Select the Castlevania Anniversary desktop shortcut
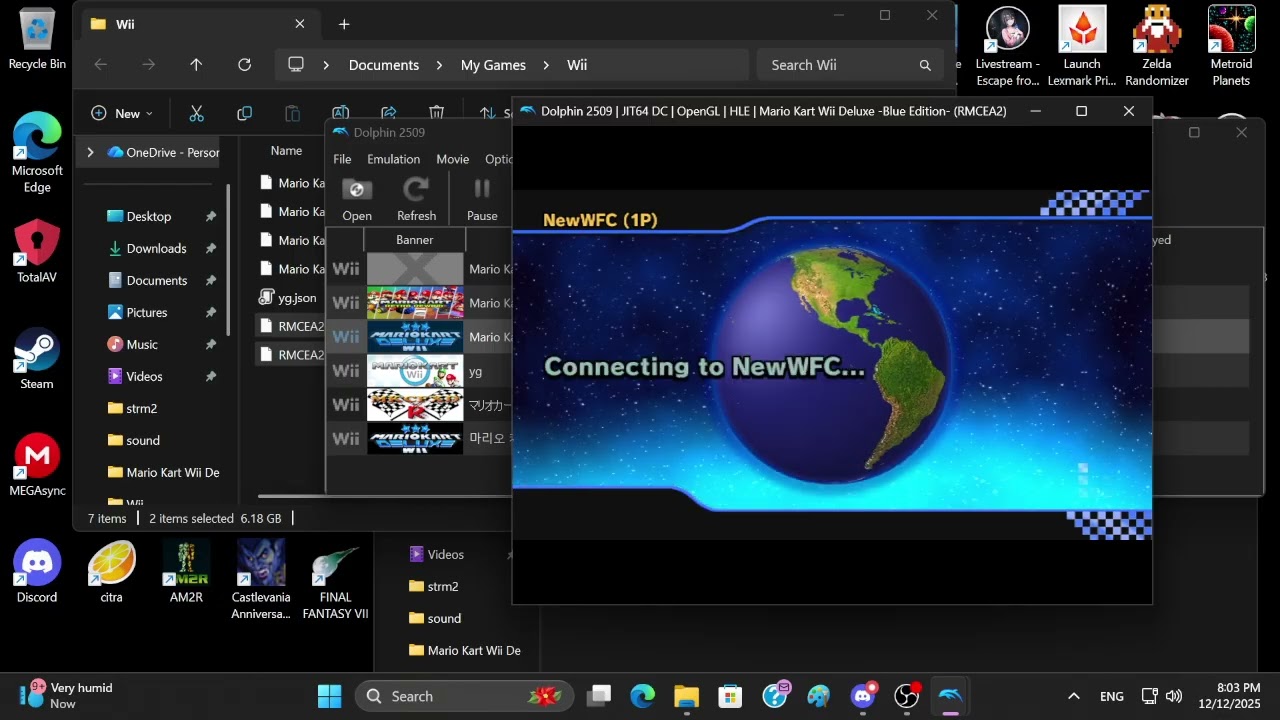The height and width of the screenshot is (720, 1280). pos(261,579)
